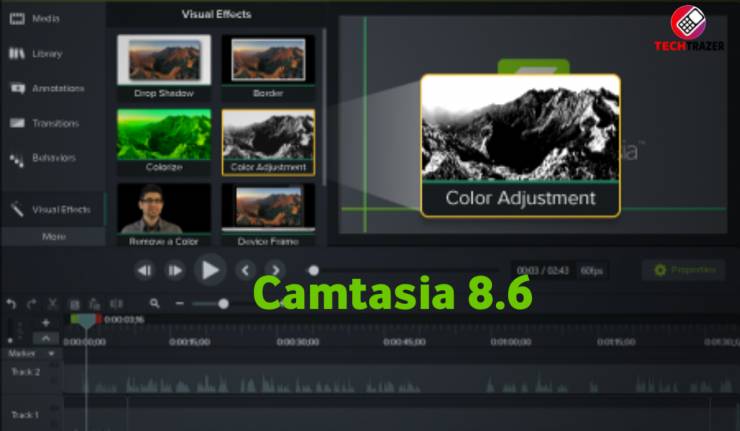Screen dimensions: 740x431
Task: Select the Track 2 label
Action: click(25, 372)
